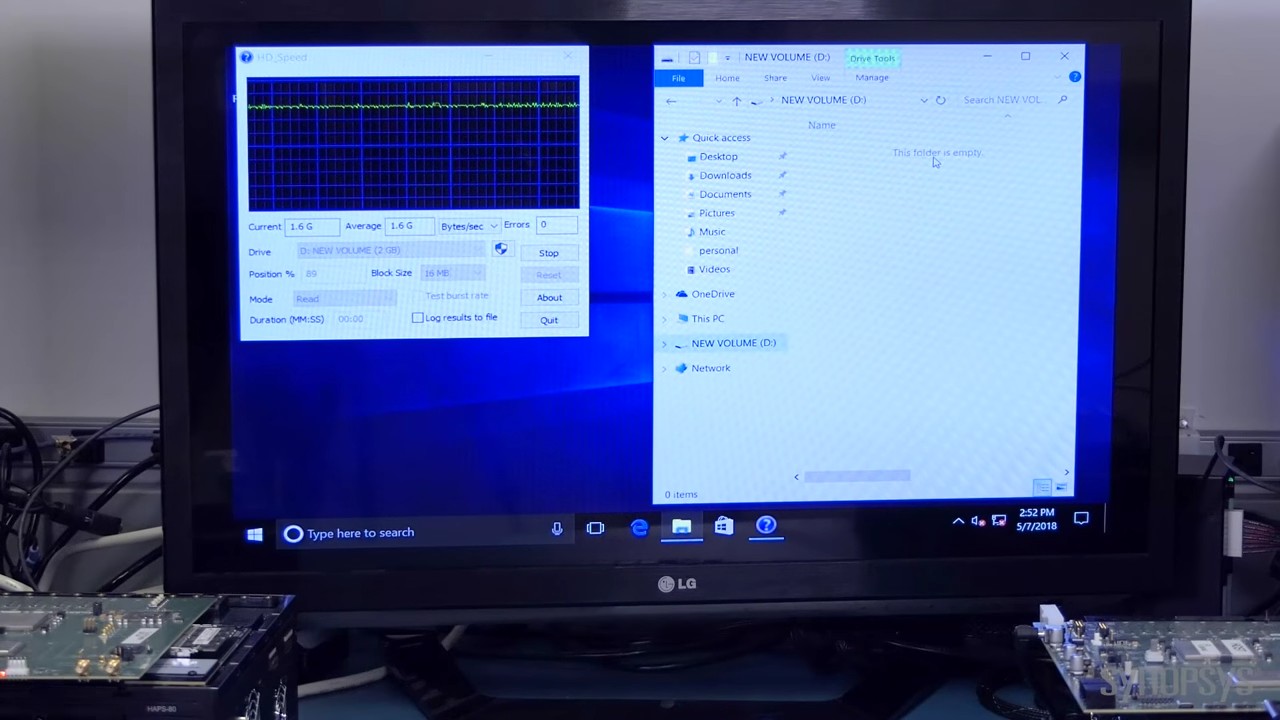Click the Properties quick access toolbar icon
The width and height of the screenshot is (1280, 720).
click(x=694, y=58)
